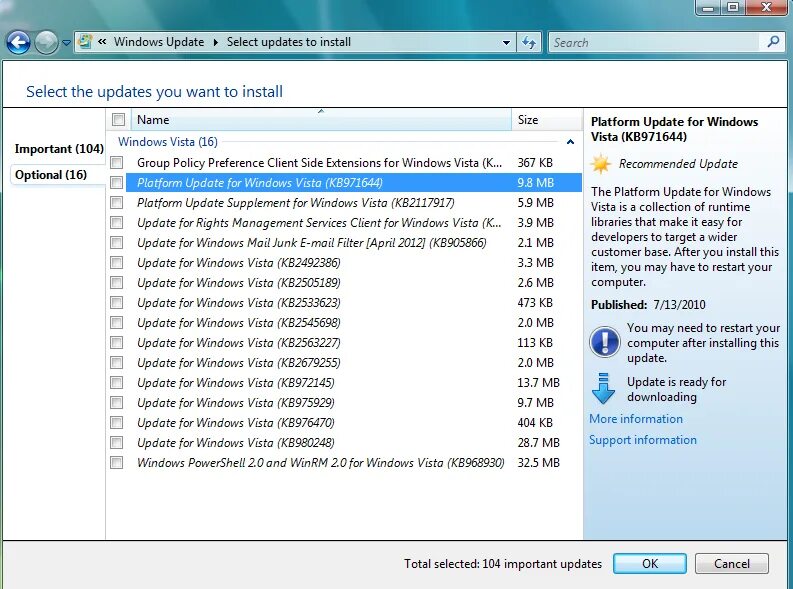Image resolution: width=793 pixels, height=589 pixels.
Task: Switch to Important (104) tab
Action: pyautogui.click(x=59, y=149)
